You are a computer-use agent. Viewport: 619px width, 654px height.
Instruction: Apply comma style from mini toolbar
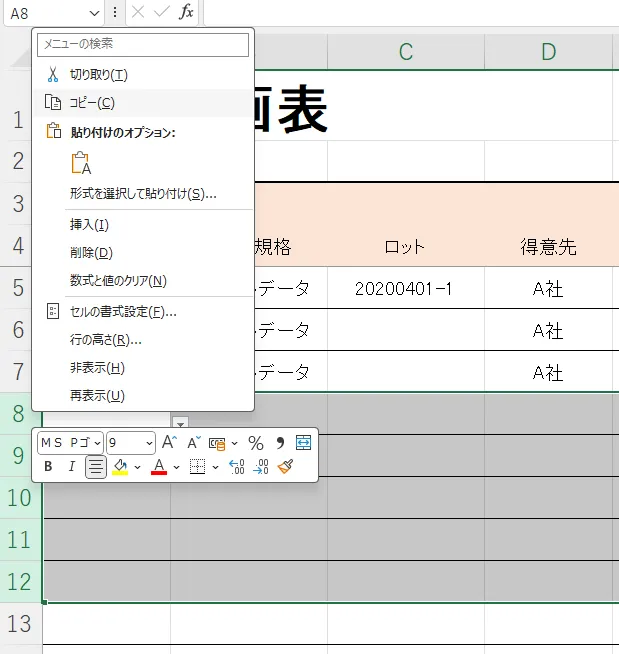[x=280, y=443]
